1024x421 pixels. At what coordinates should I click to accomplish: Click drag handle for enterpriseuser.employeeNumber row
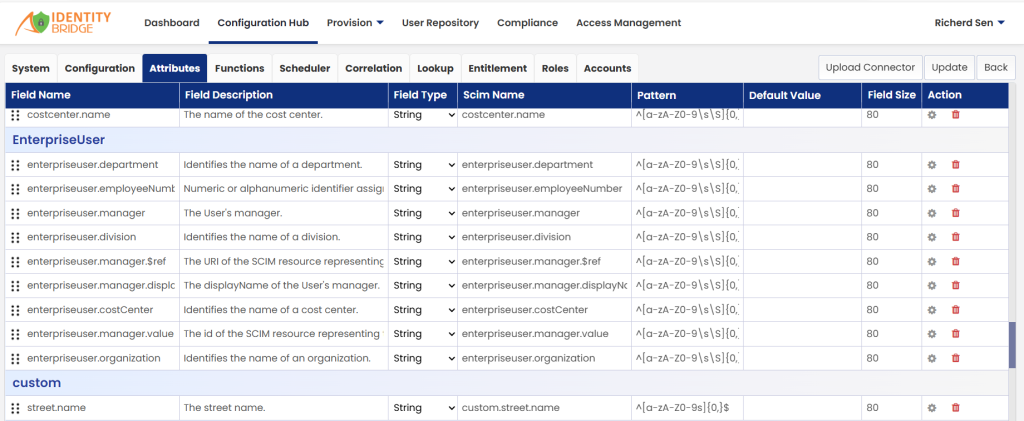[x=16, y=189]
